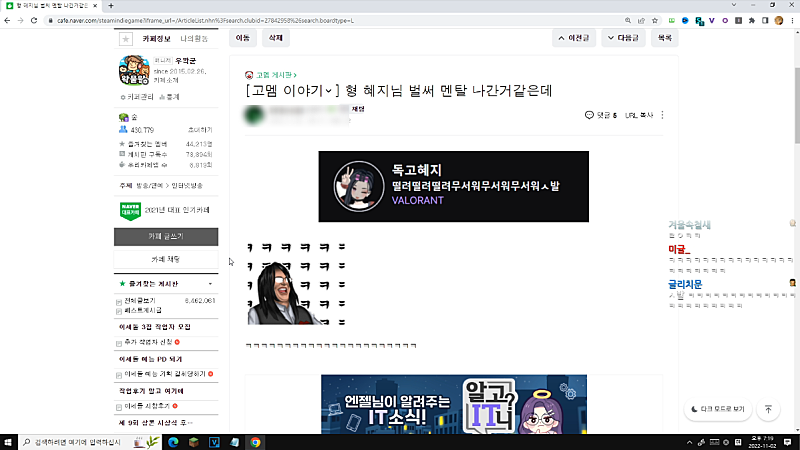Open a new browser tab
Image resolution: width=800 pixels, height=450 pixels.
click(111, 6)
